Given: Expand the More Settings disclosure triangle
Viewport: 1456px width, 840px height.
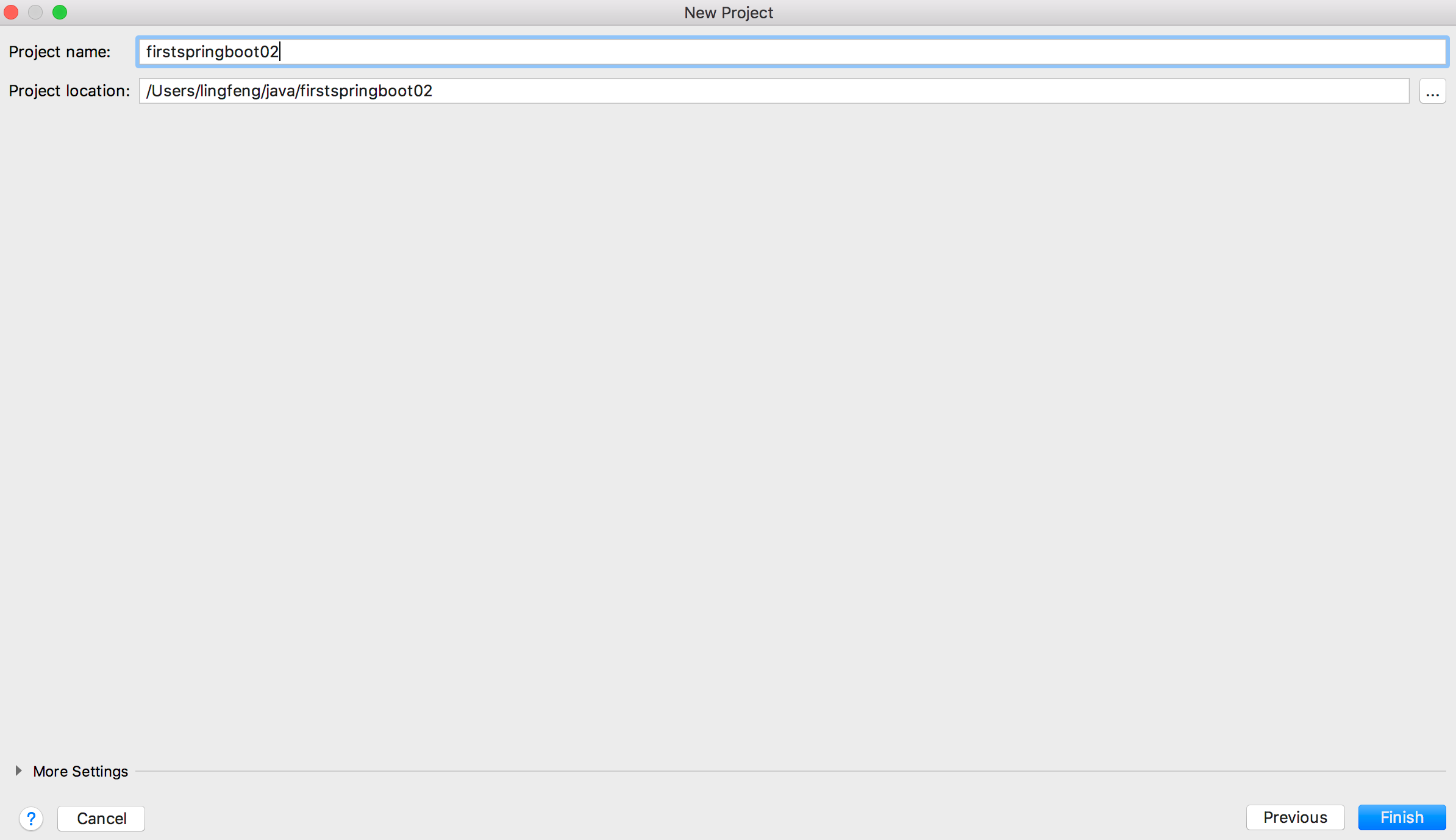Looking at the screenshot, I should coord(18,771).
